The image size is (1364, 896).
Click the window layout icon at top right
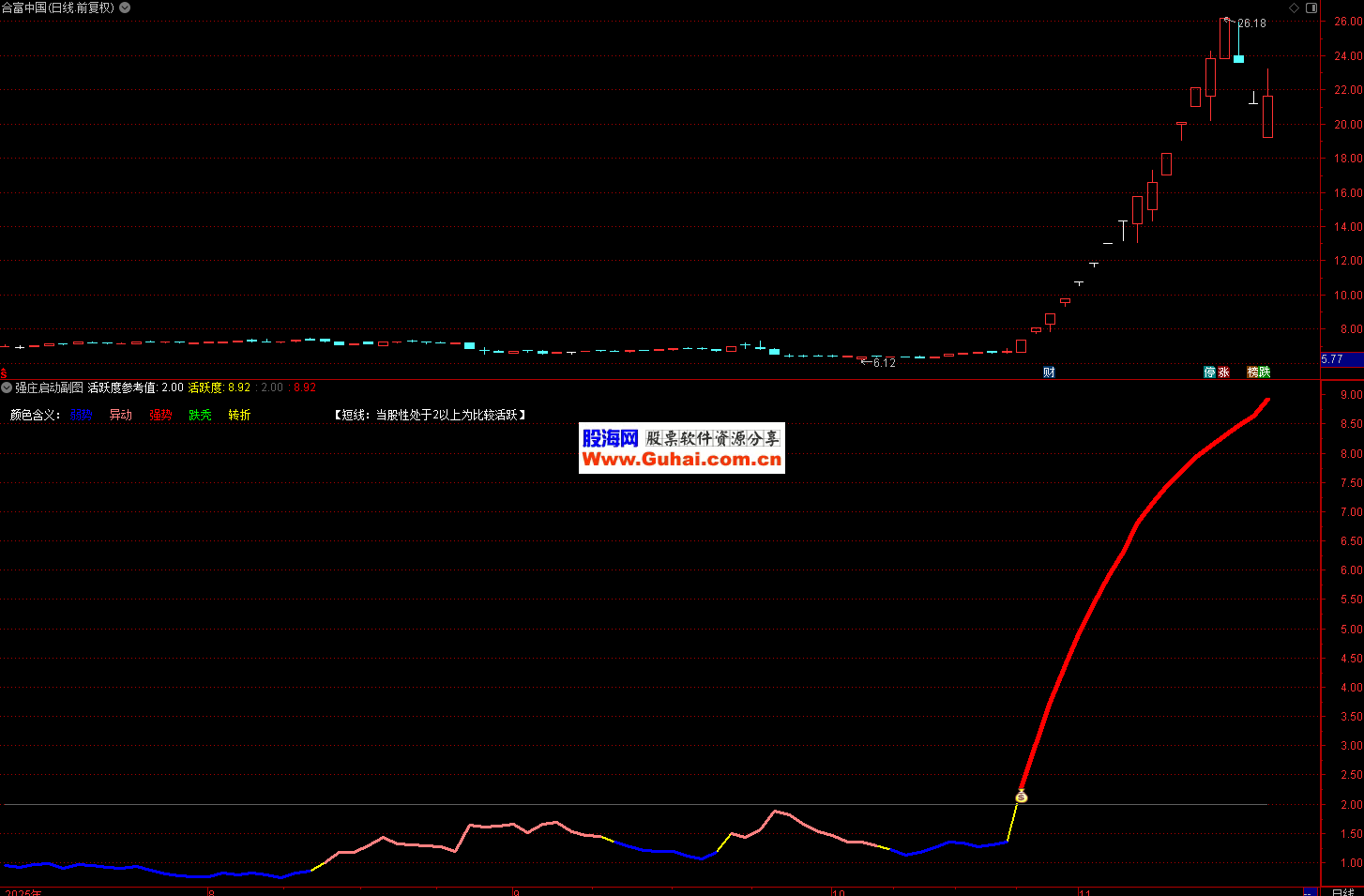(1311, 8)
